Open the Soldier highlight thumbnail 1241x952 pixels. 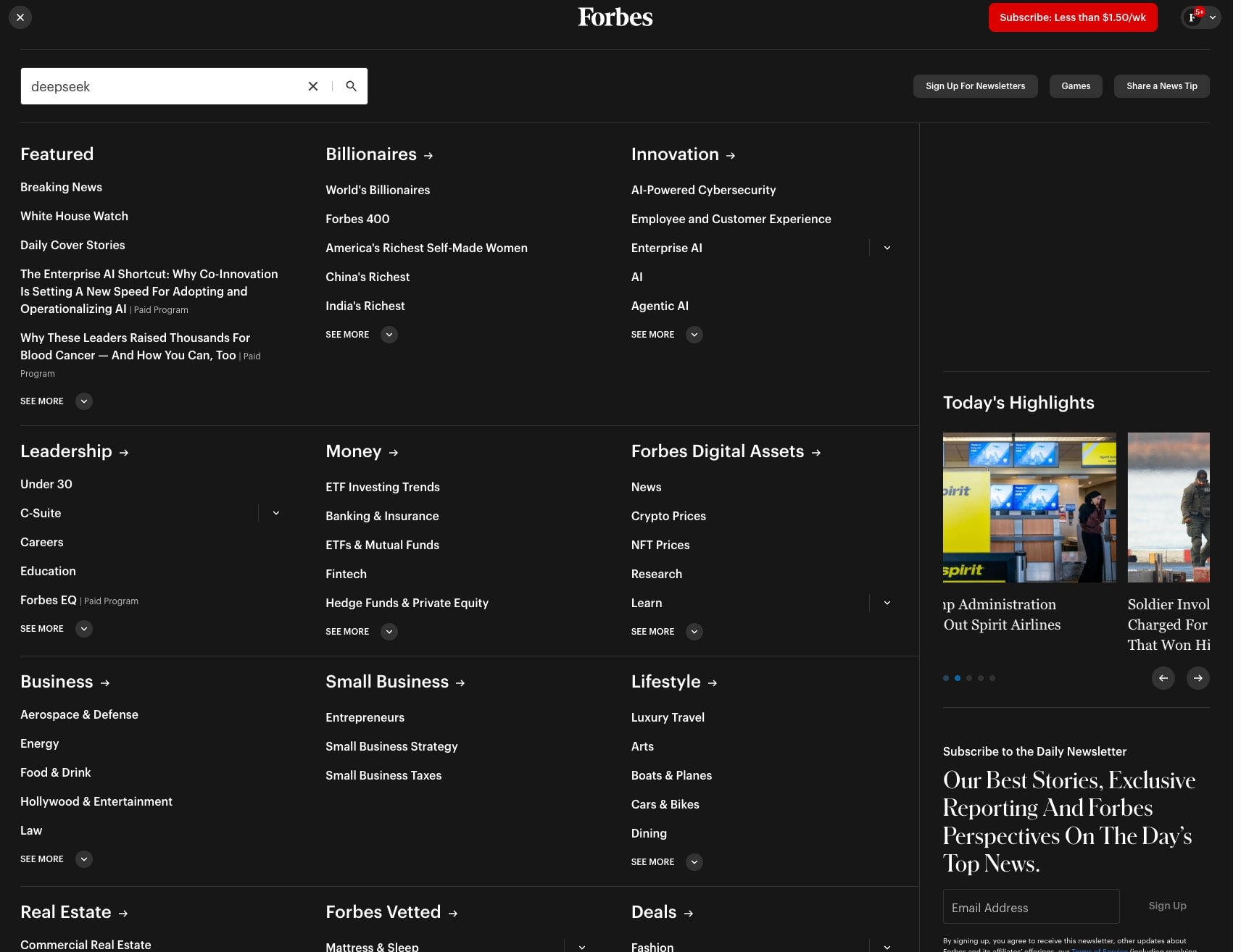pyautogui.click(x=1169, y=507)
